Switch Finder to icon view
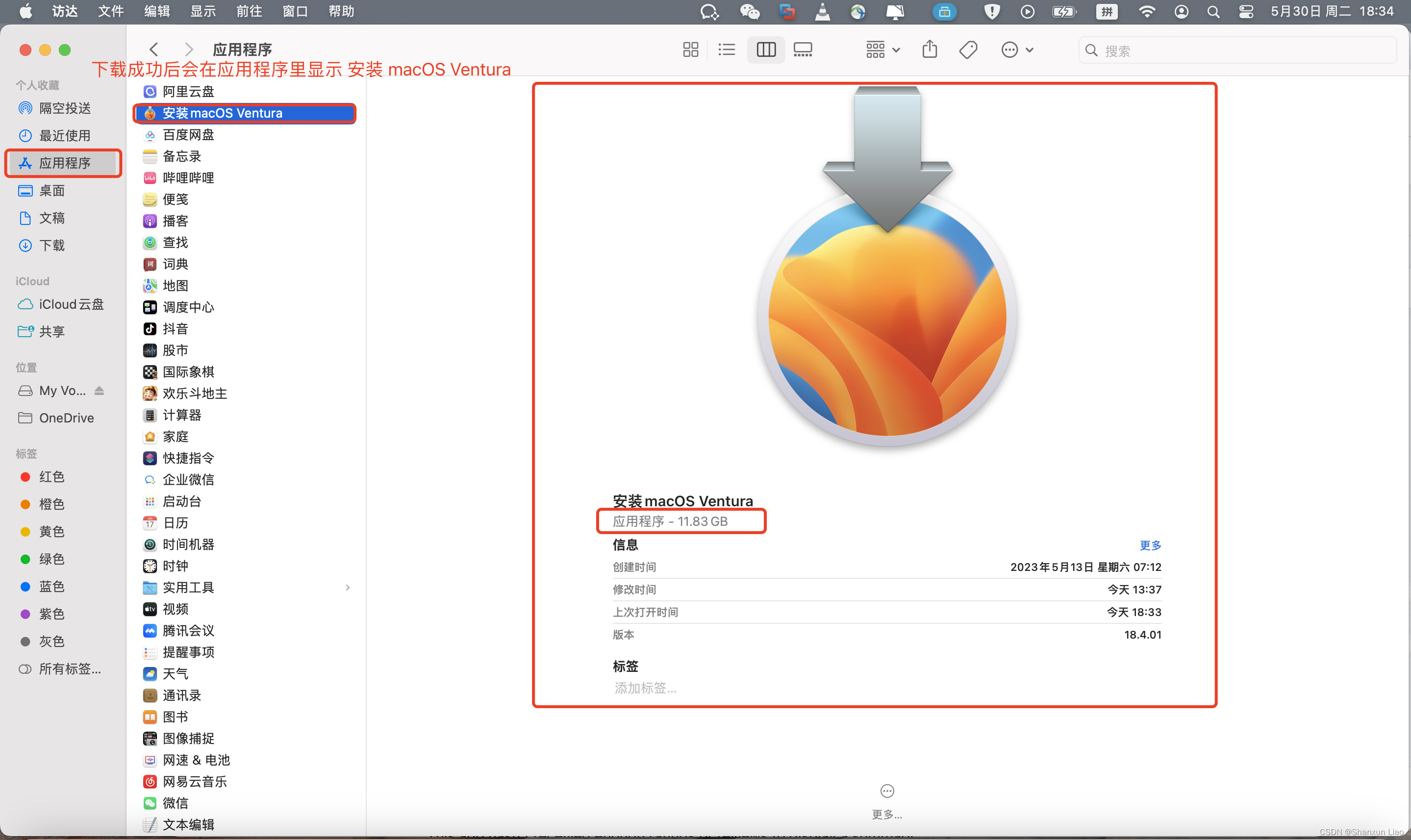 pos(690,50)
